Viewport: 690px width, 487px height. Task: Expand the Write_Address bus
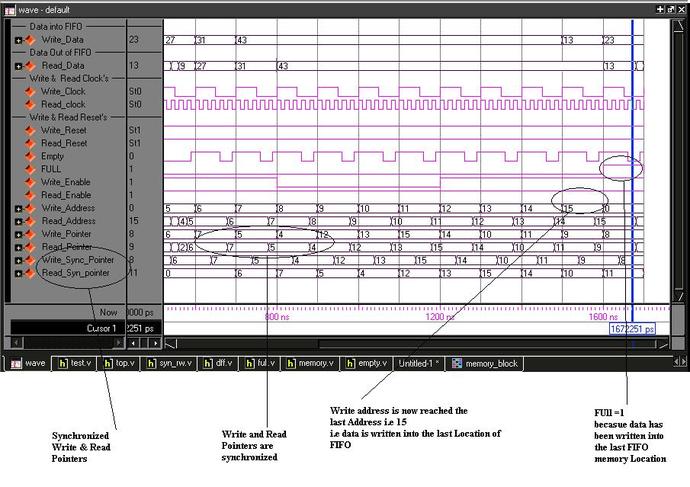tap(18, 209)
